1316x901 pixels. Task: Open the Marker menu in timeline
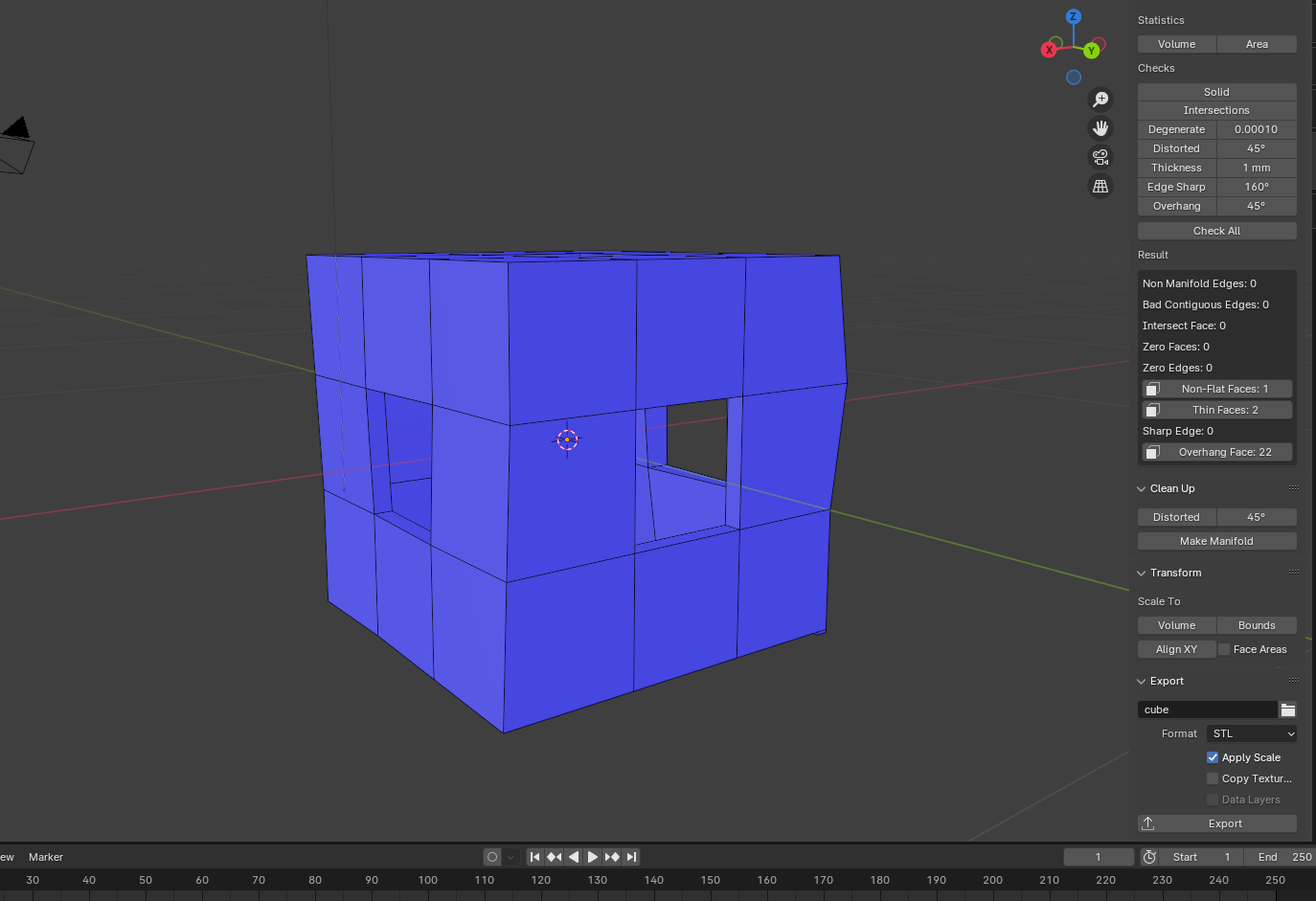coord(46,857)
